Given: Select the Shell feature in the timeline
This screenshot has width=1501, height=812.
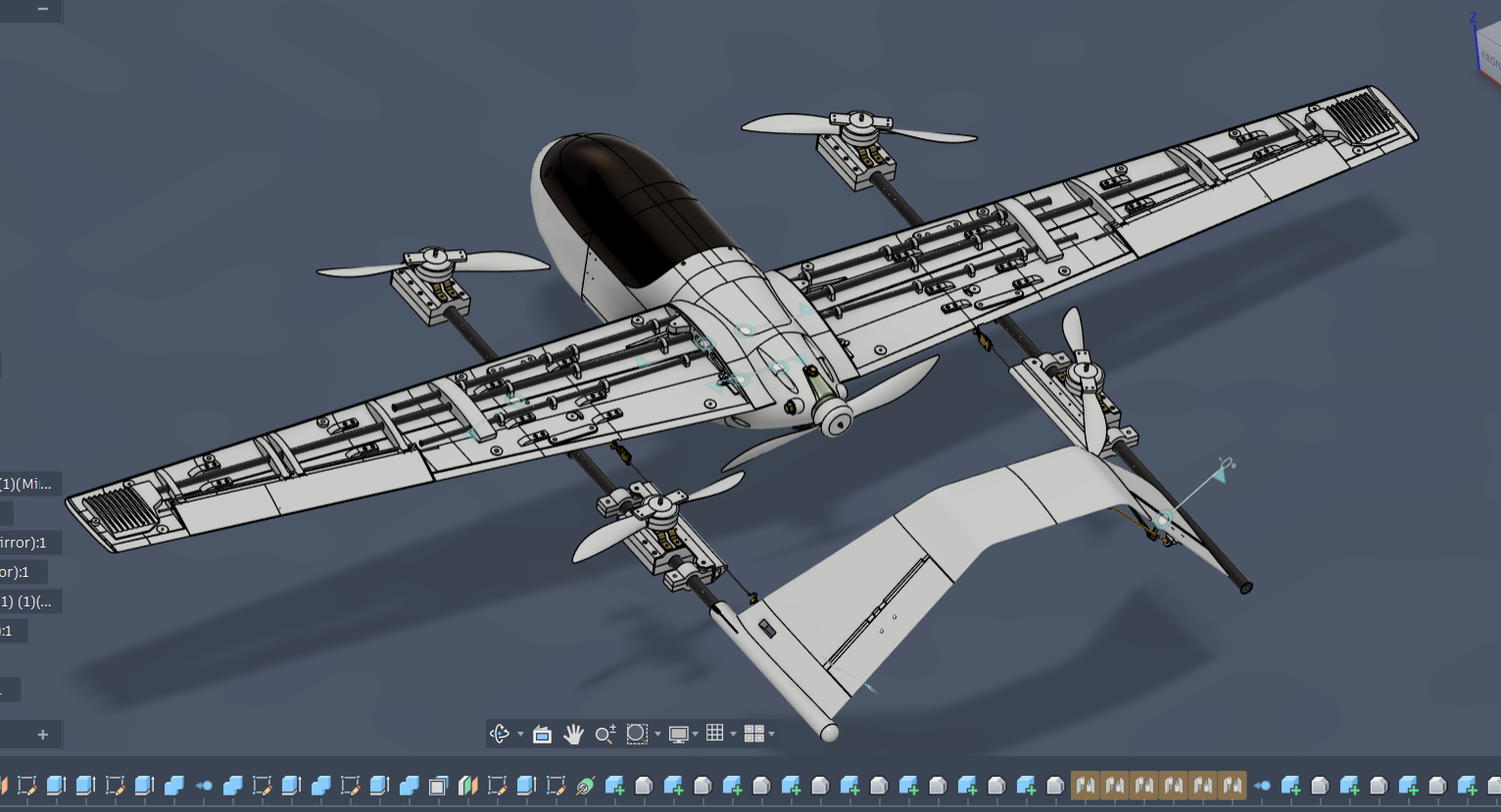Looking at the screenshot, I should 438,786.
